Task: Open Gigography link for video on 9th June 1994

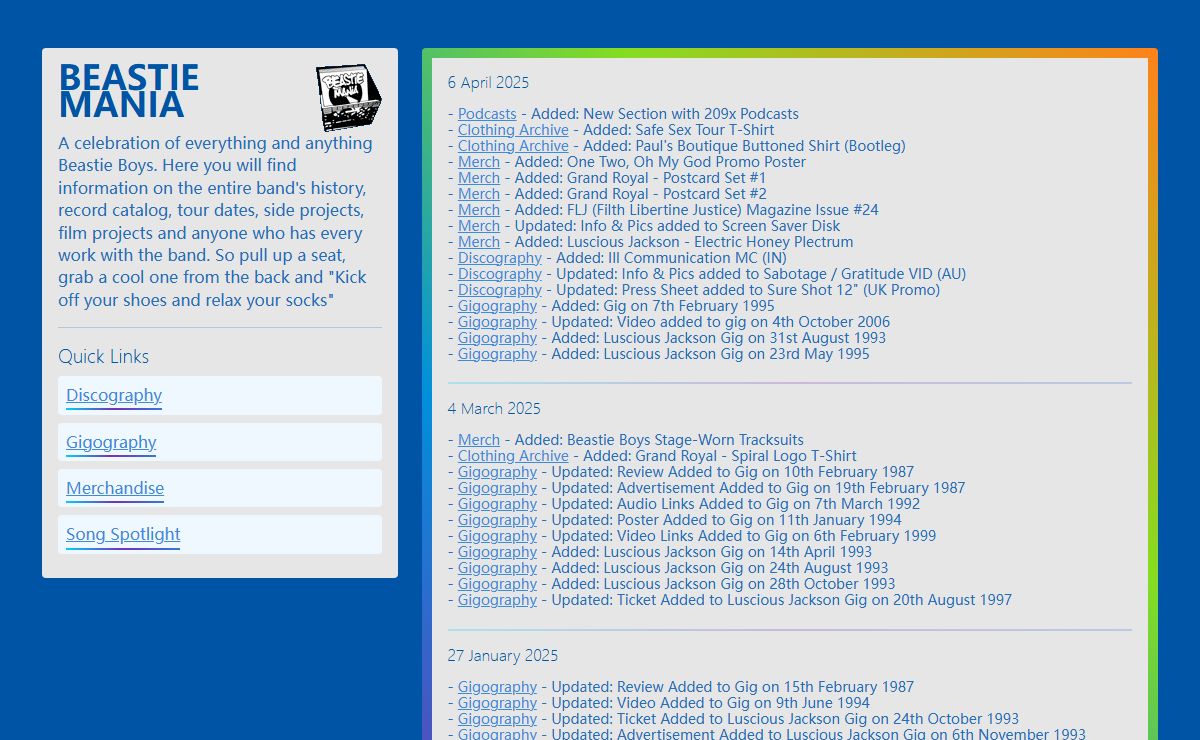Action: 497,703
